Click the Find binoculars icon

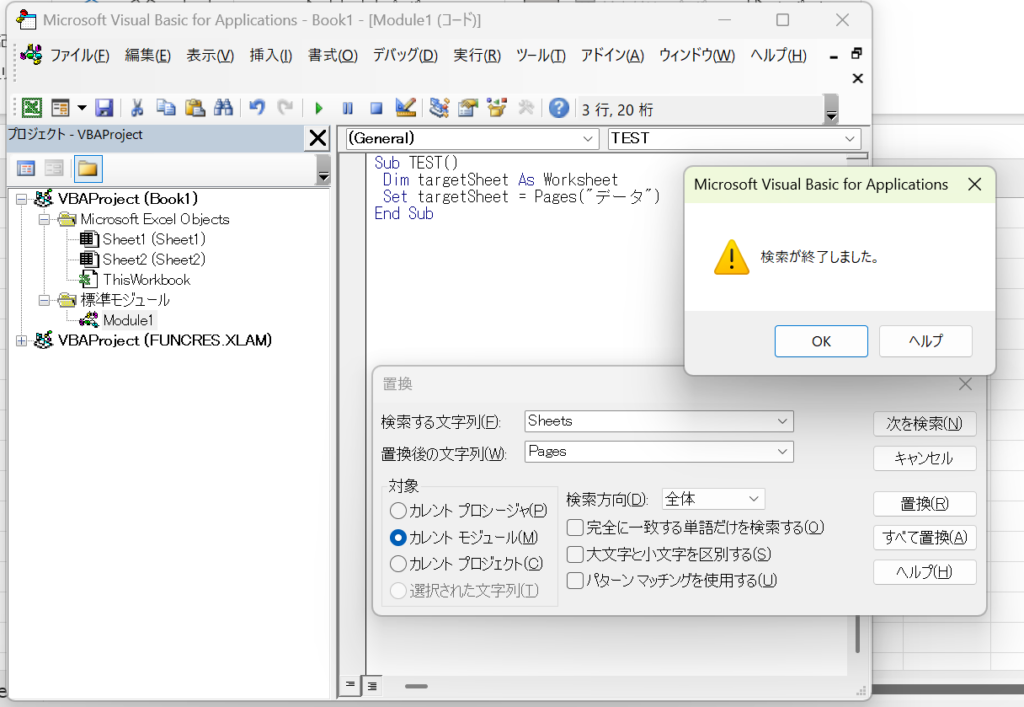pos(223,108)
